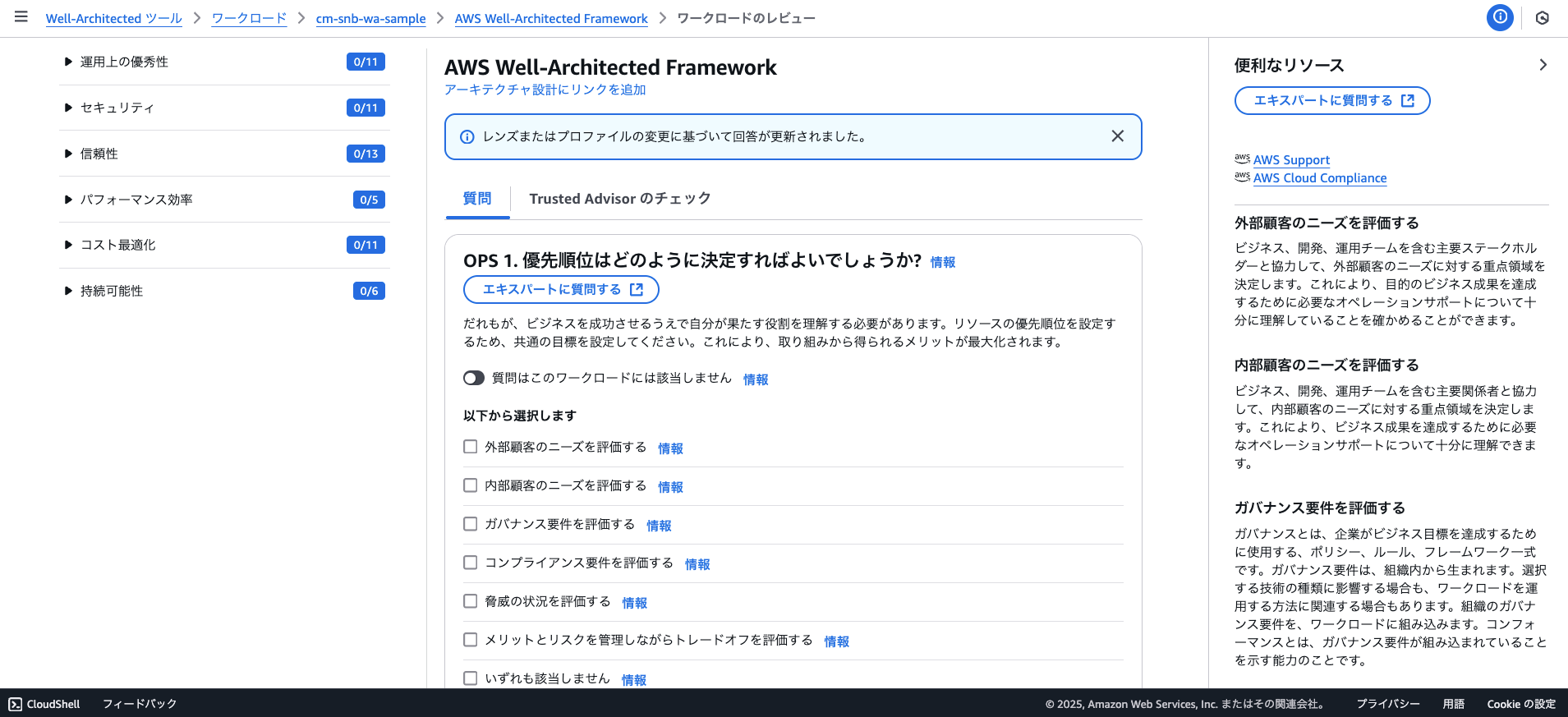Check 内部顧客のニーズを評価する option

471,485
